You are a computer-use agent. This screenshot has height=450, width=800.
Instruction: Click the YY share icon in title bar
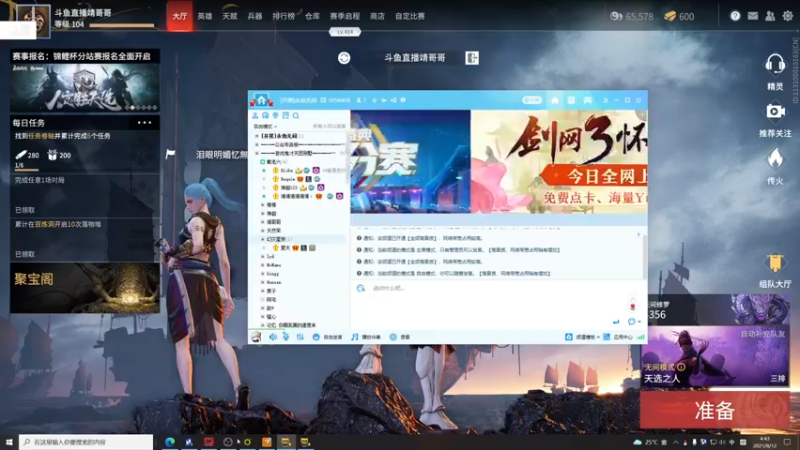[393, 100]
